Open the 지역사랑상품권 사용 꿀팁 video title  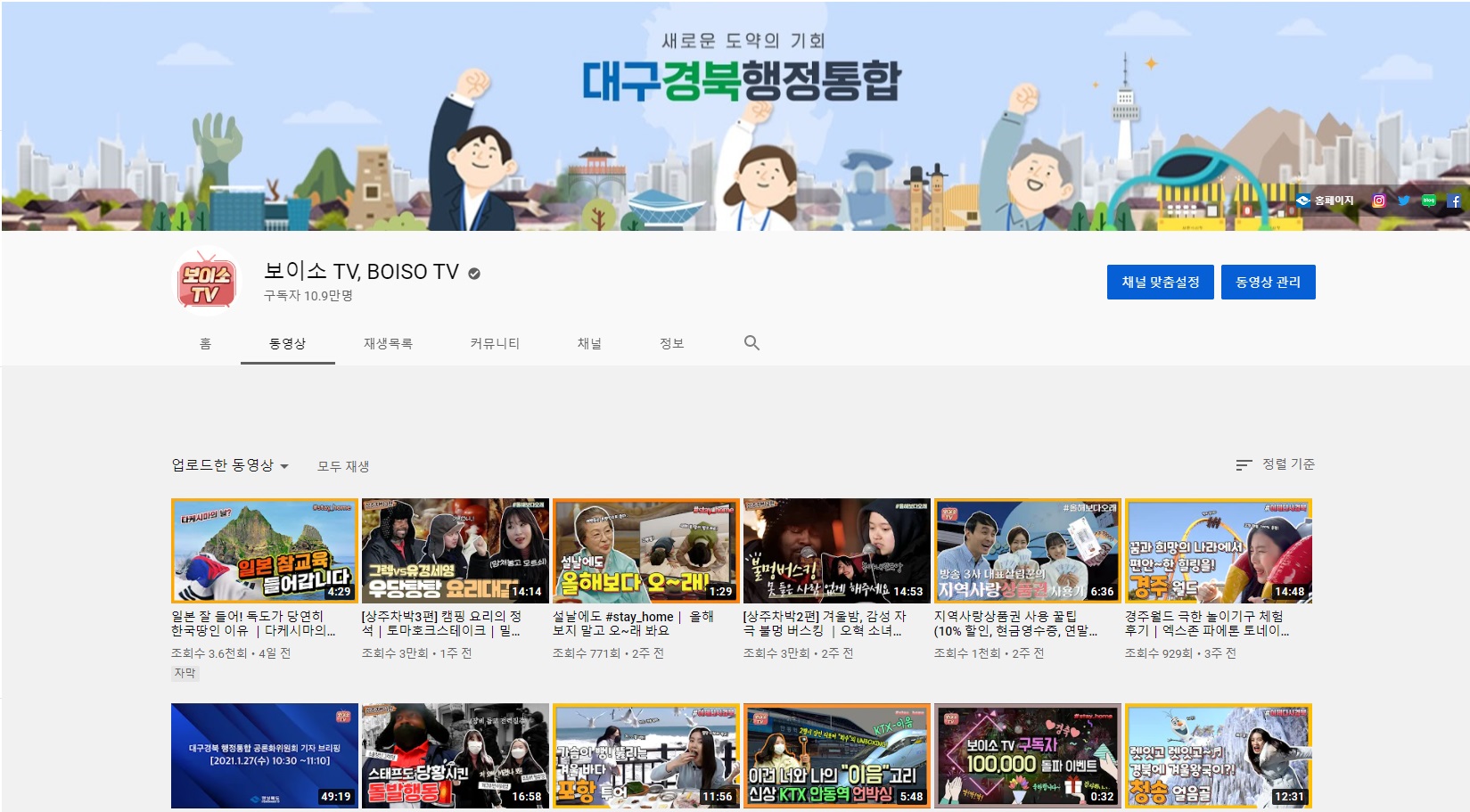1015,623
